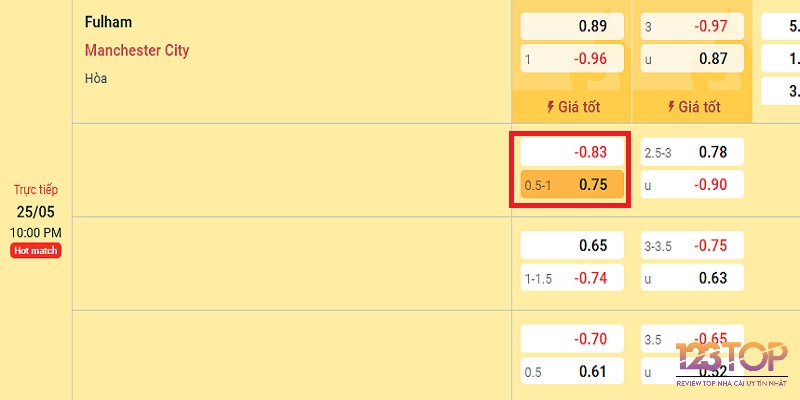Choose the over 3 odds of -0.97

click(x=692, y=26)
